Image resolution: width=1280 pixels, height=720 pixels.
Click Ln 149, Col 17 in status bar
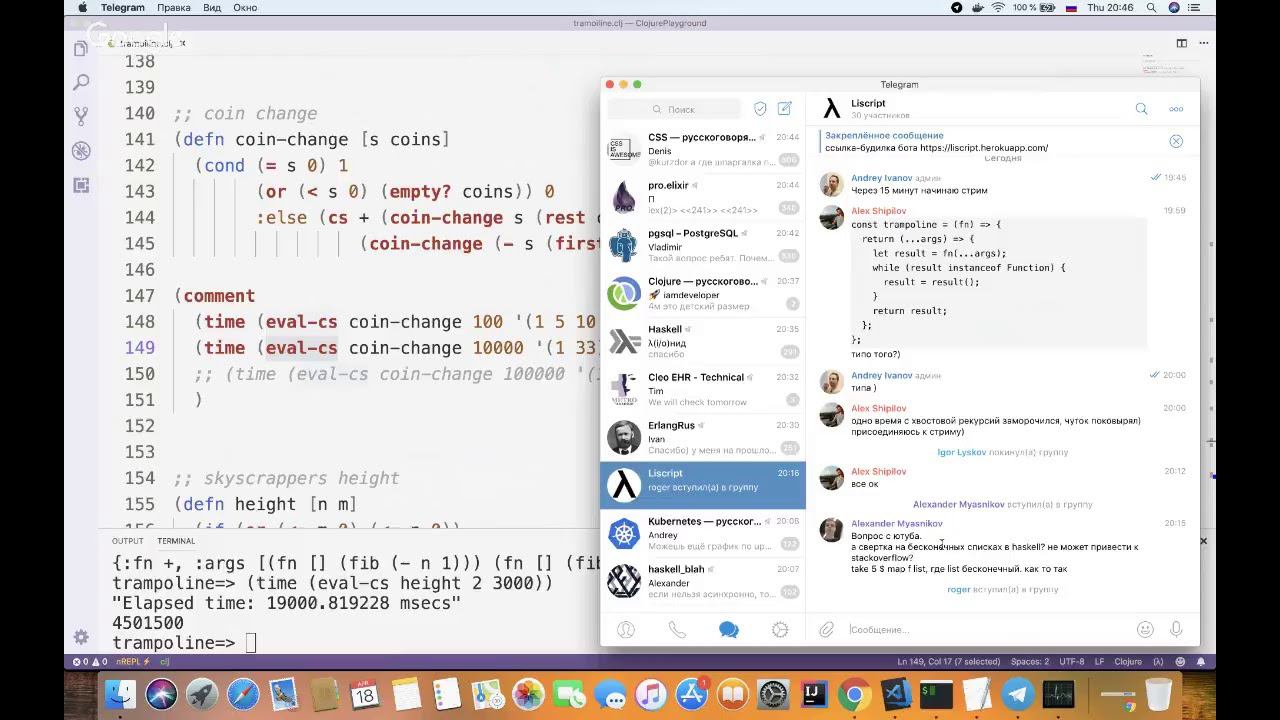(948, 662)
